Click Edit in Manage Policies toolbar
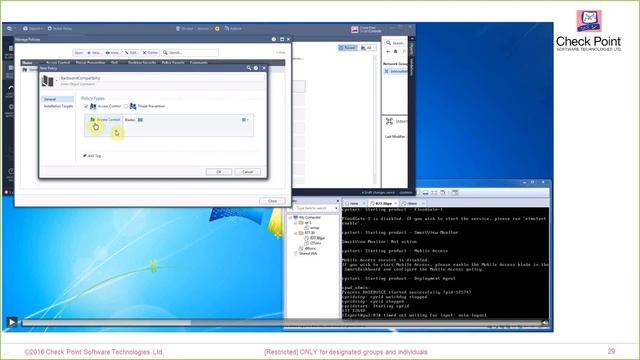 [x=131, y=53]
